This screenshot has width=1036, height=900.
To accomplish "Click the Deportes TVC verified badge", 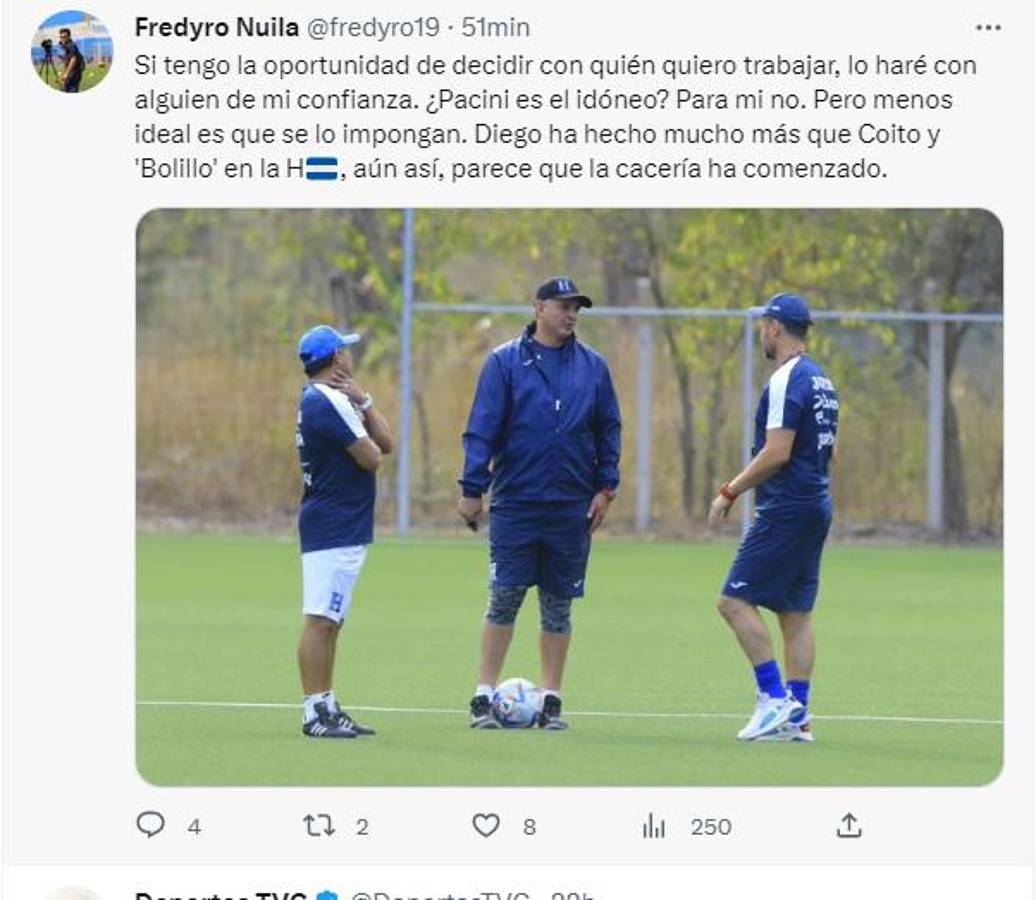I will click(327, 894).
